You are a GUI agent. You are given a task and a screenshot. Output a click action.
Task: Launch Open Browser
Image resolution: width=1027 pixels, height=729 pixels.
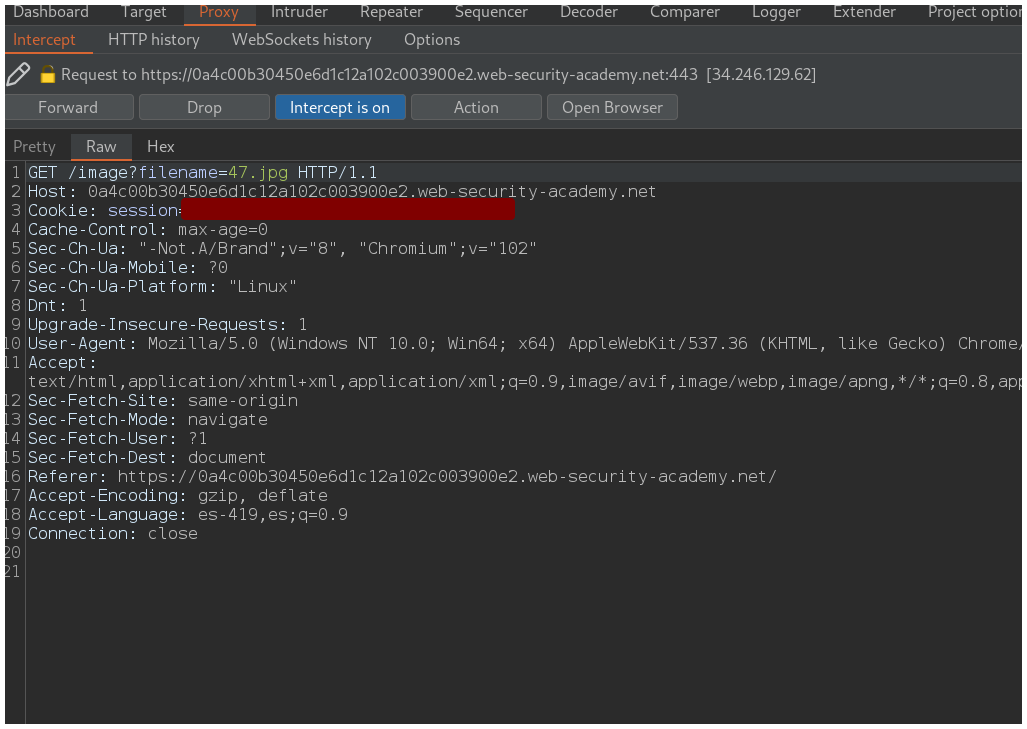click(612, 107)
